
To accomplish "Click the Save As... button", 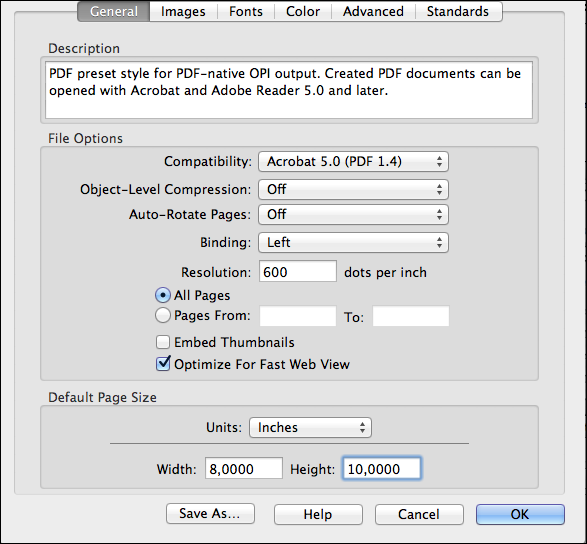I will (x=210, y=514).
